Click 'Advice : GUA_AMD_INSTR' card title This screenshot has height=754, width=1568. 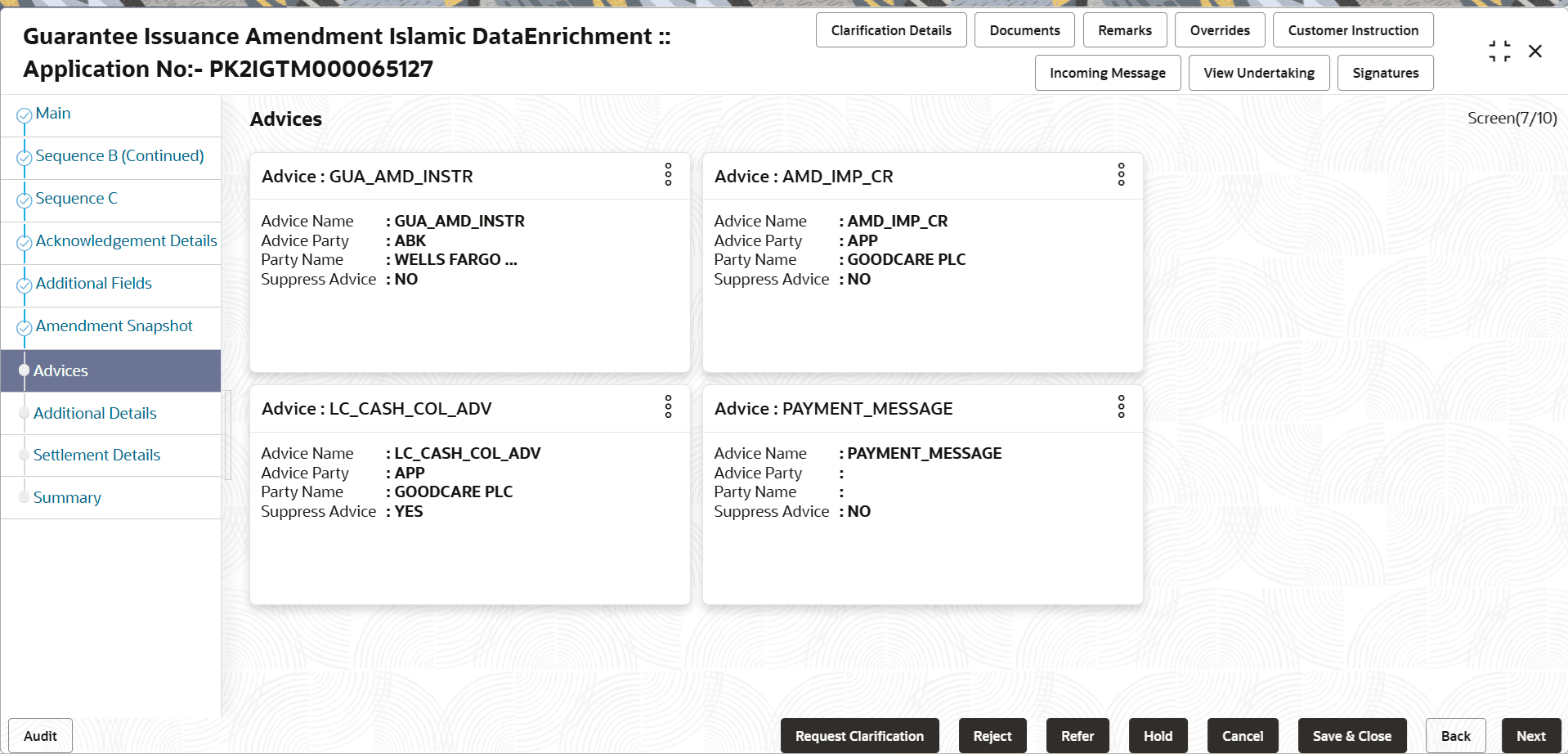pos(367,177)
